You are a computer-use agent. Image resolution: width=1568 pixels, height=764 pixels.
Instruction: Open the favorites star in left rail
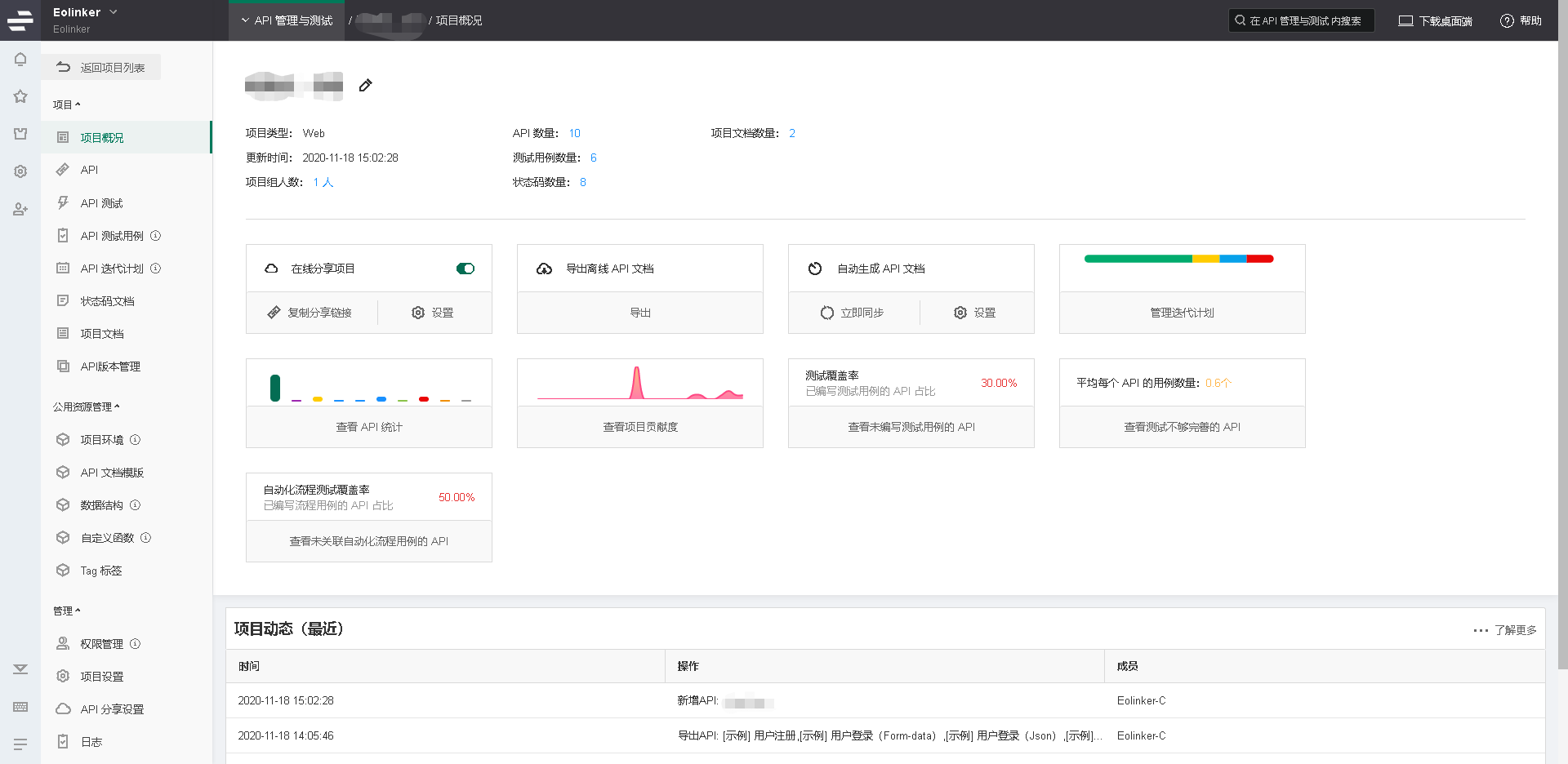[x=20, y=96]
